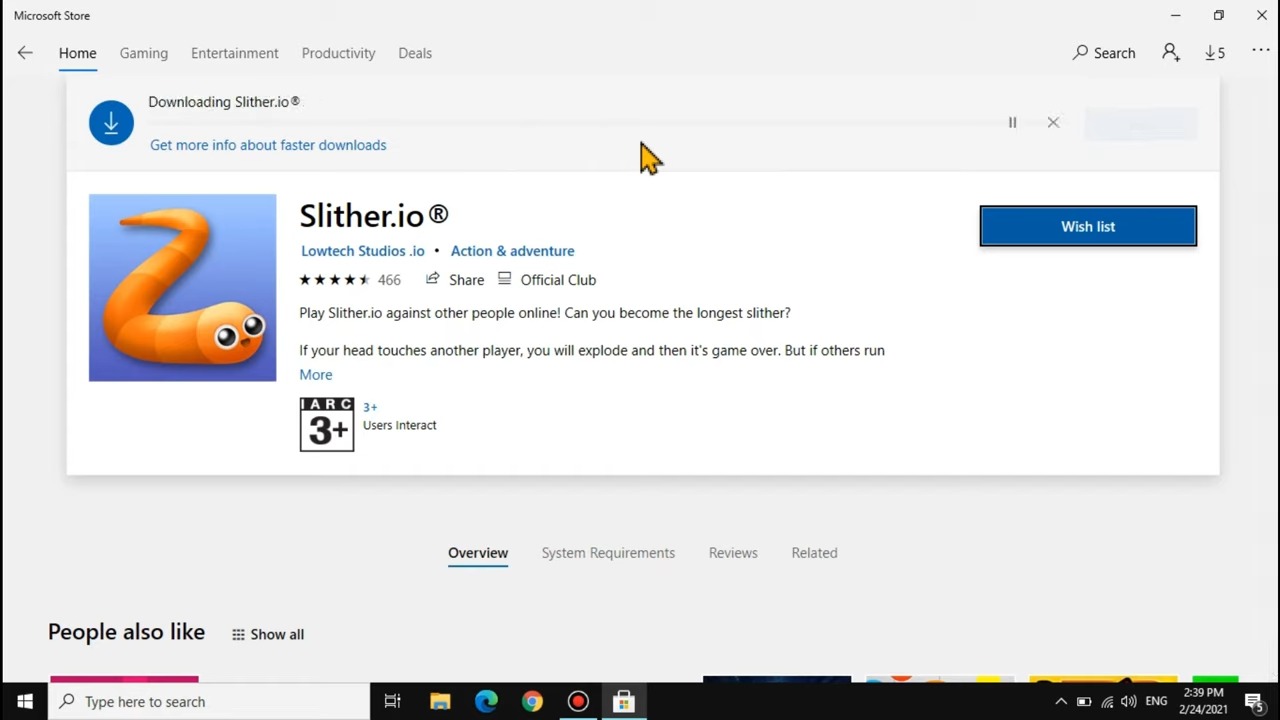This screenshot has width=1280, height=720.
Task: Open the Deals tab
Action: click(415, 53)
